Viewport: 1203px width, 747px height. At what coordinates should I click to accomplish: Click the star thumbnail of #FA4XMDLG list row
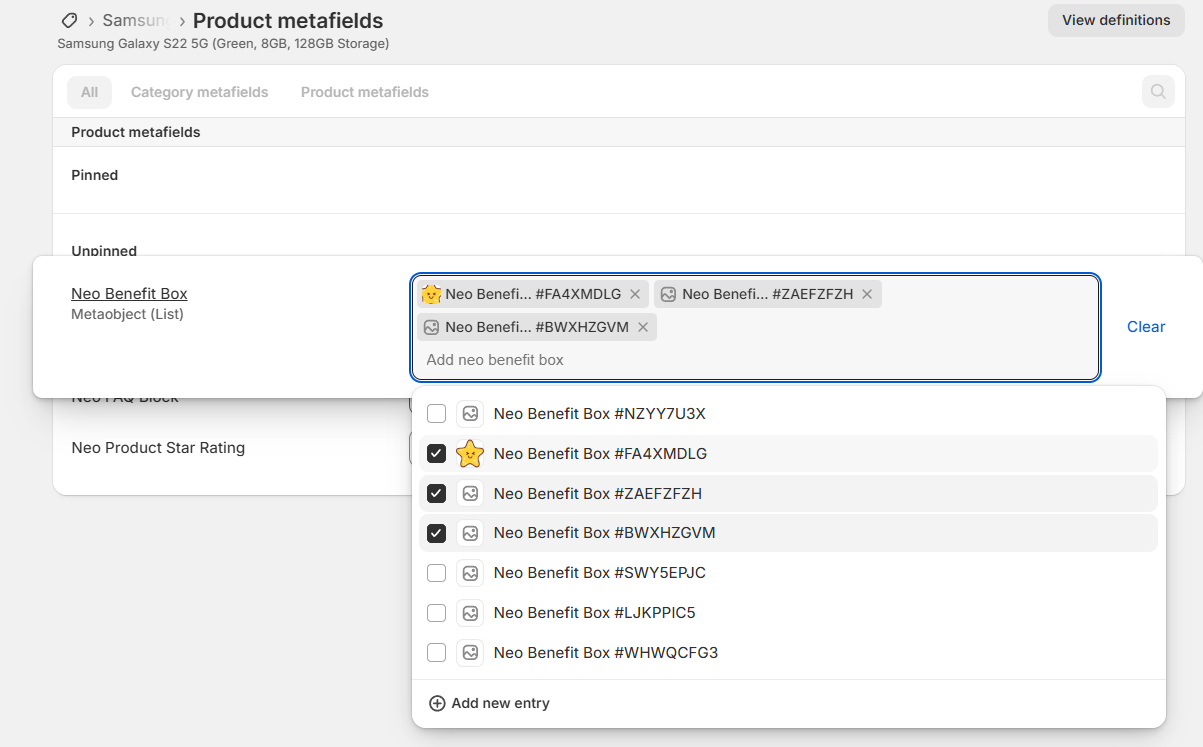point(470,454)
